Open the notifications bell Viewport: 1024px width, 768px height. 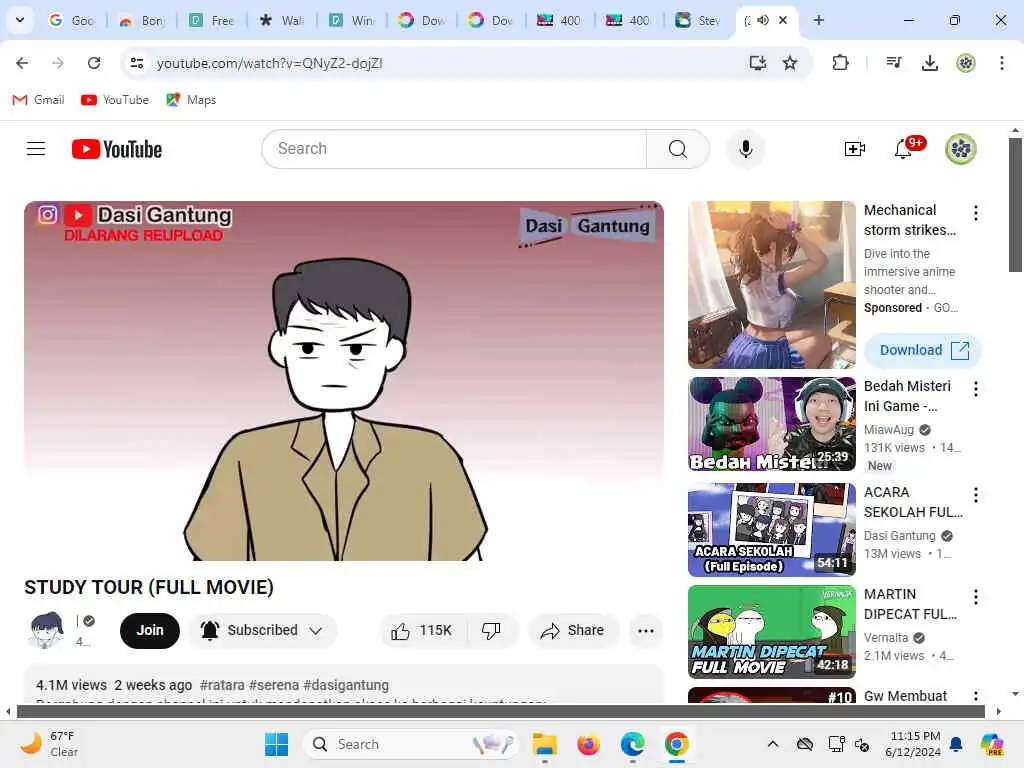(x=903, y=149)
